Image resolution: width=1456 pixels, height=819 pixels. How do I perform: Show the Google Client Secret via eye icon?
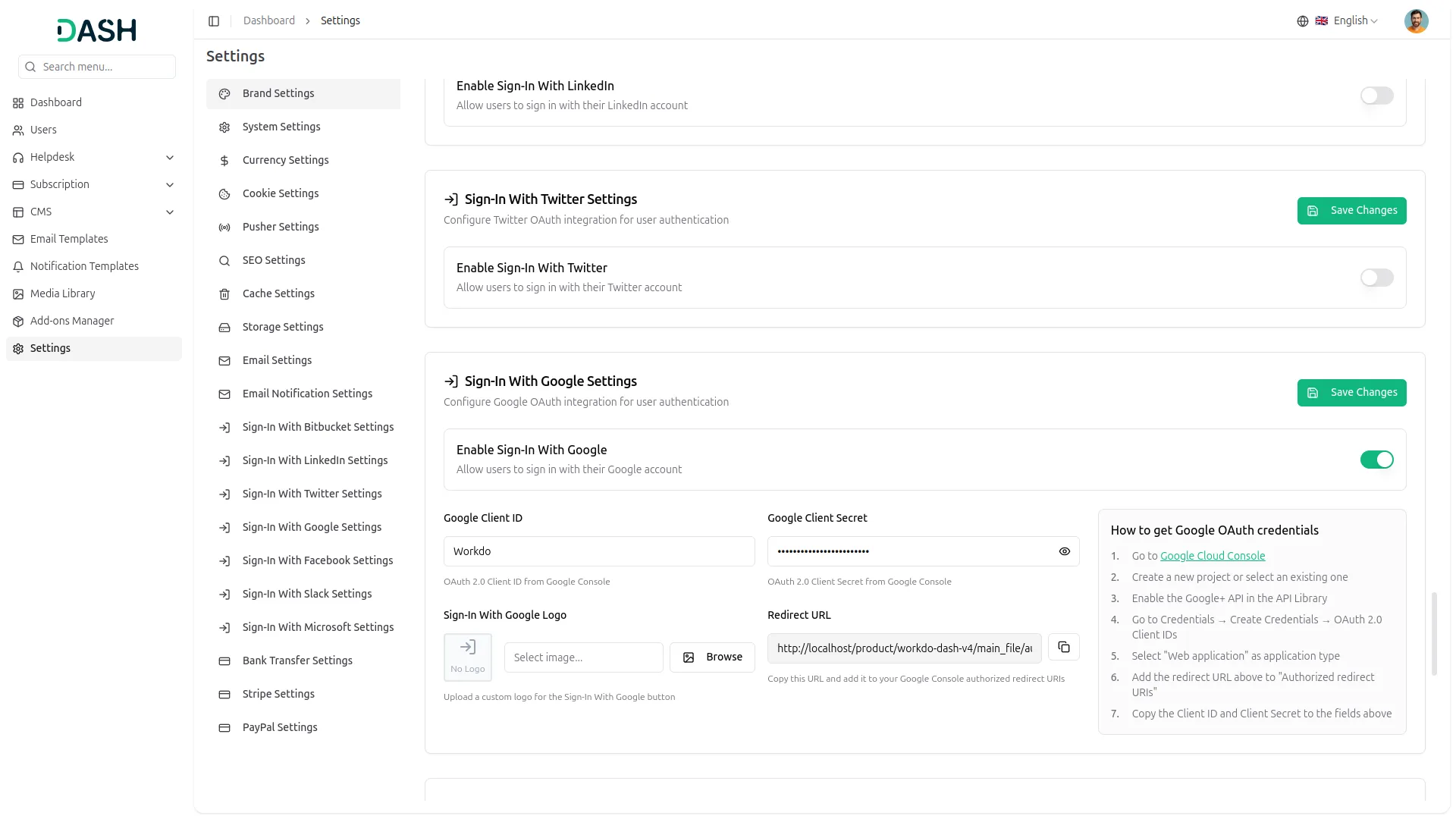[1065, 551]
